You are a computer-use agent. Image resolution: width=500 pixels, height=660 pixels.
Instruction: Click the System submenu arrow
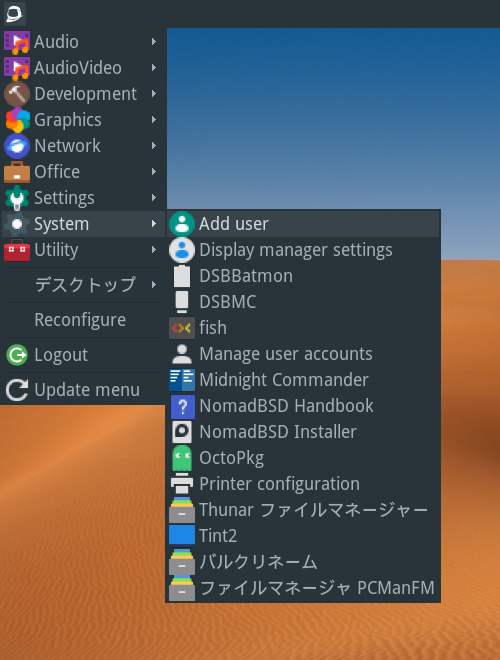(154, 224)
